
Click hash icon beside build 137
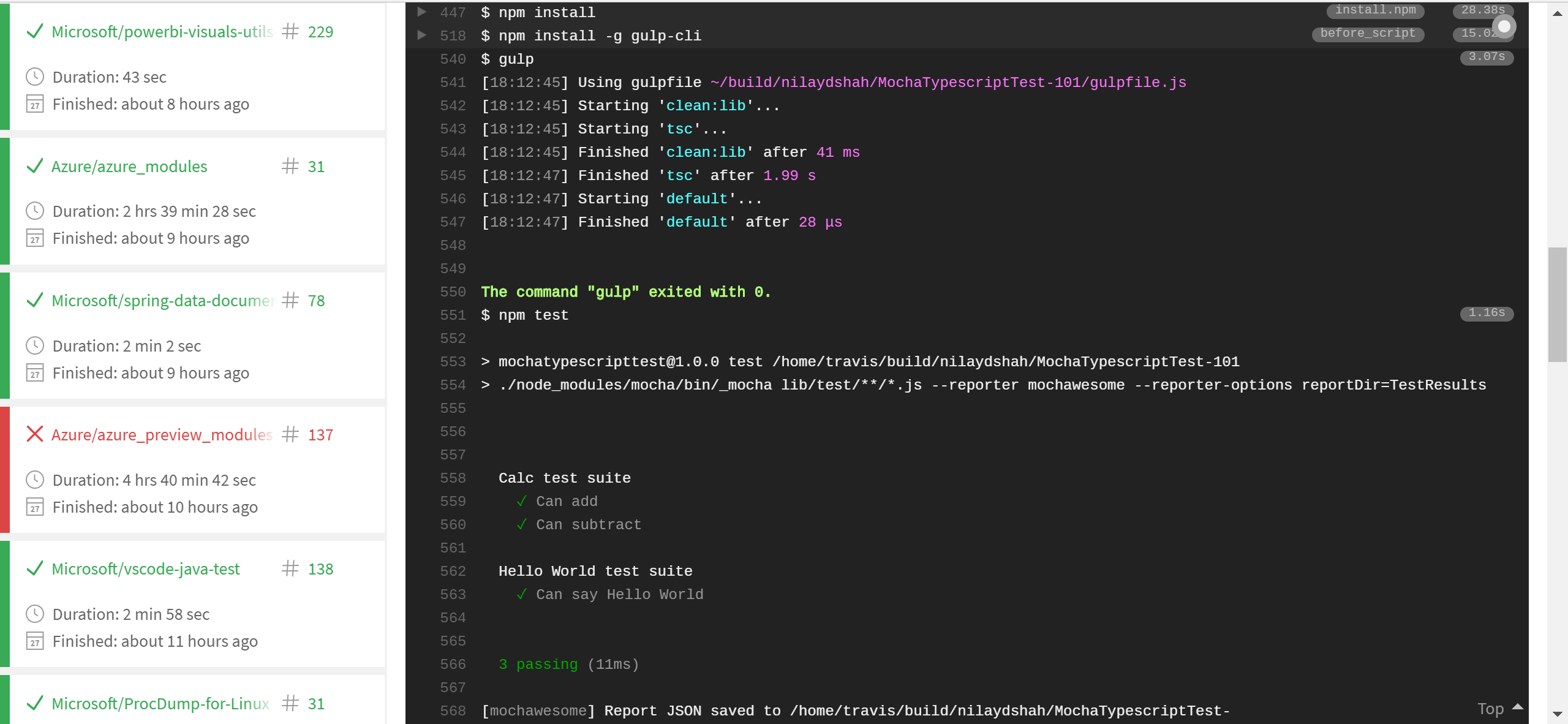[290, 434]
